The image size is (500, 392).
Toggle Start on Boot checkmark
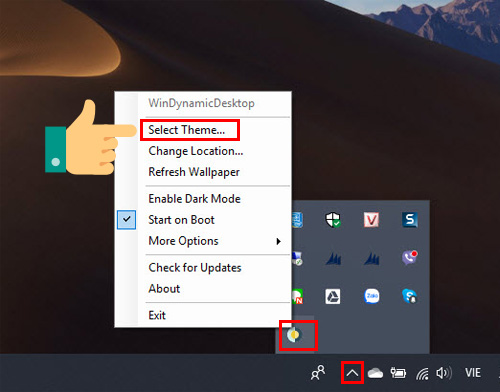pyautogui.click(x=126, y=220)
